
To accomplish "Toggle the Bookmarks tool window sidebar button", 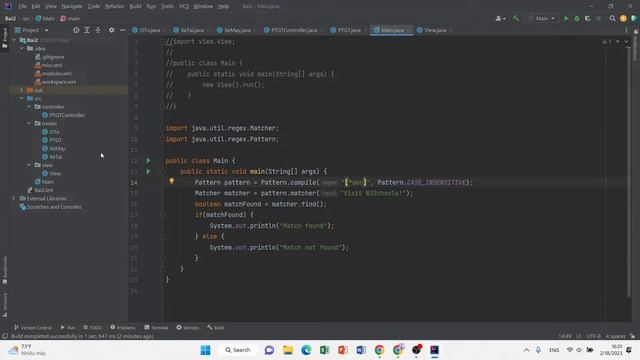I will [5, 270].
